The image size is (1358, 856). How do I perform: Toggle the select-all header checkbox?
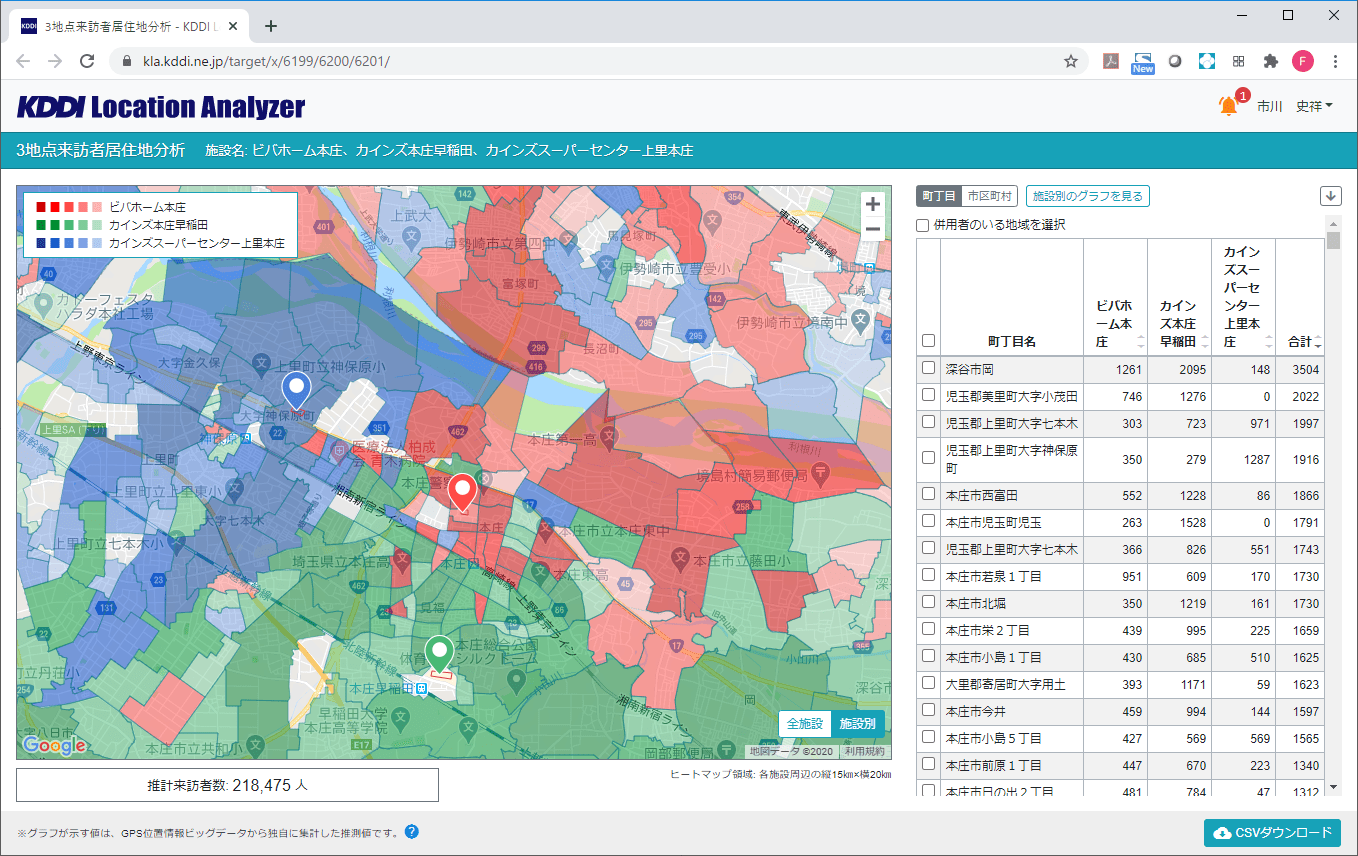(x=929, y=340)
